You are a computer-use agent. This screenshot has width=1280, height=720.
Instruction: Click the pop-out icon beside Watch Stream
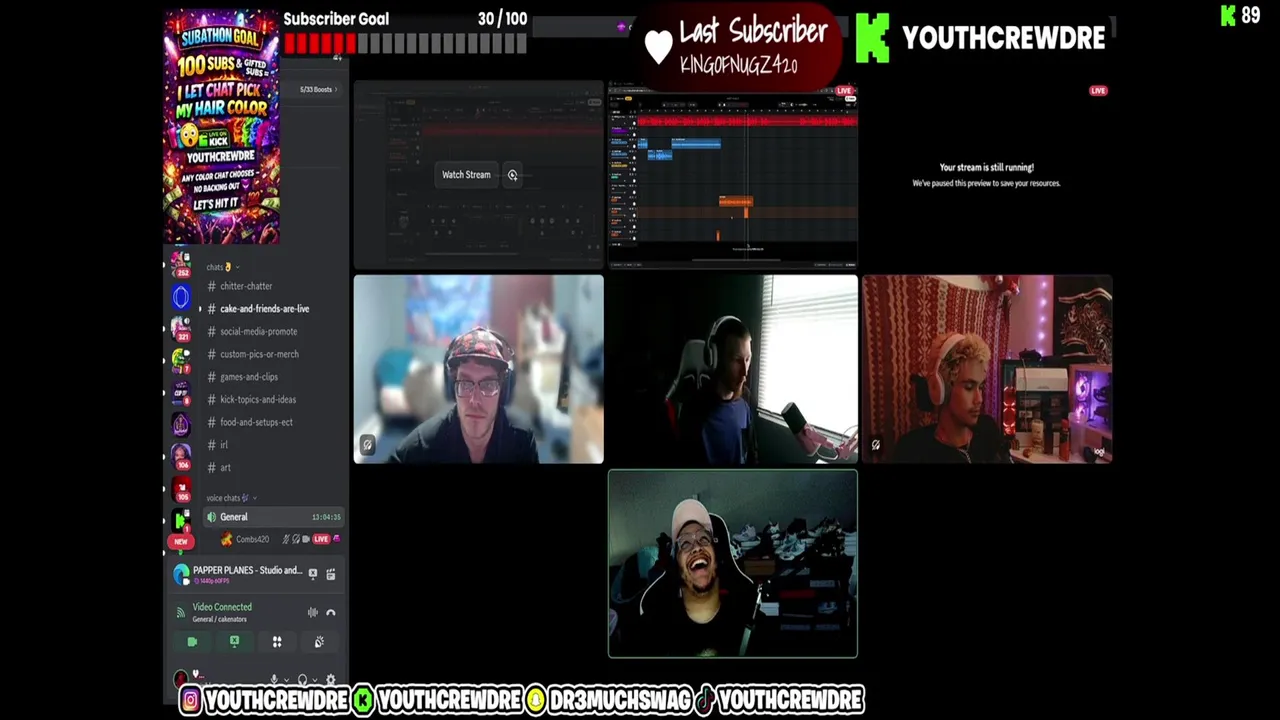click(x=512, y=175)
